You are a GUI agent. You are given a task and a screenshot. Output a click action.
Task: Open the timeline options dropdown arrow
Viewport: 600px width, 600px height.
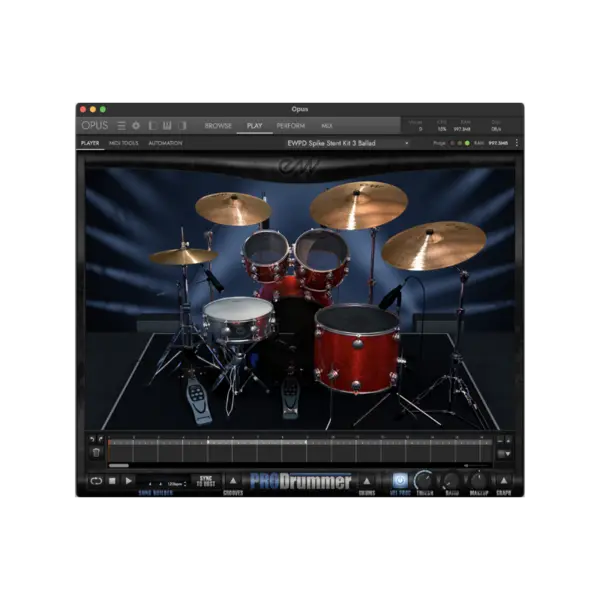[x=508, y=454]
